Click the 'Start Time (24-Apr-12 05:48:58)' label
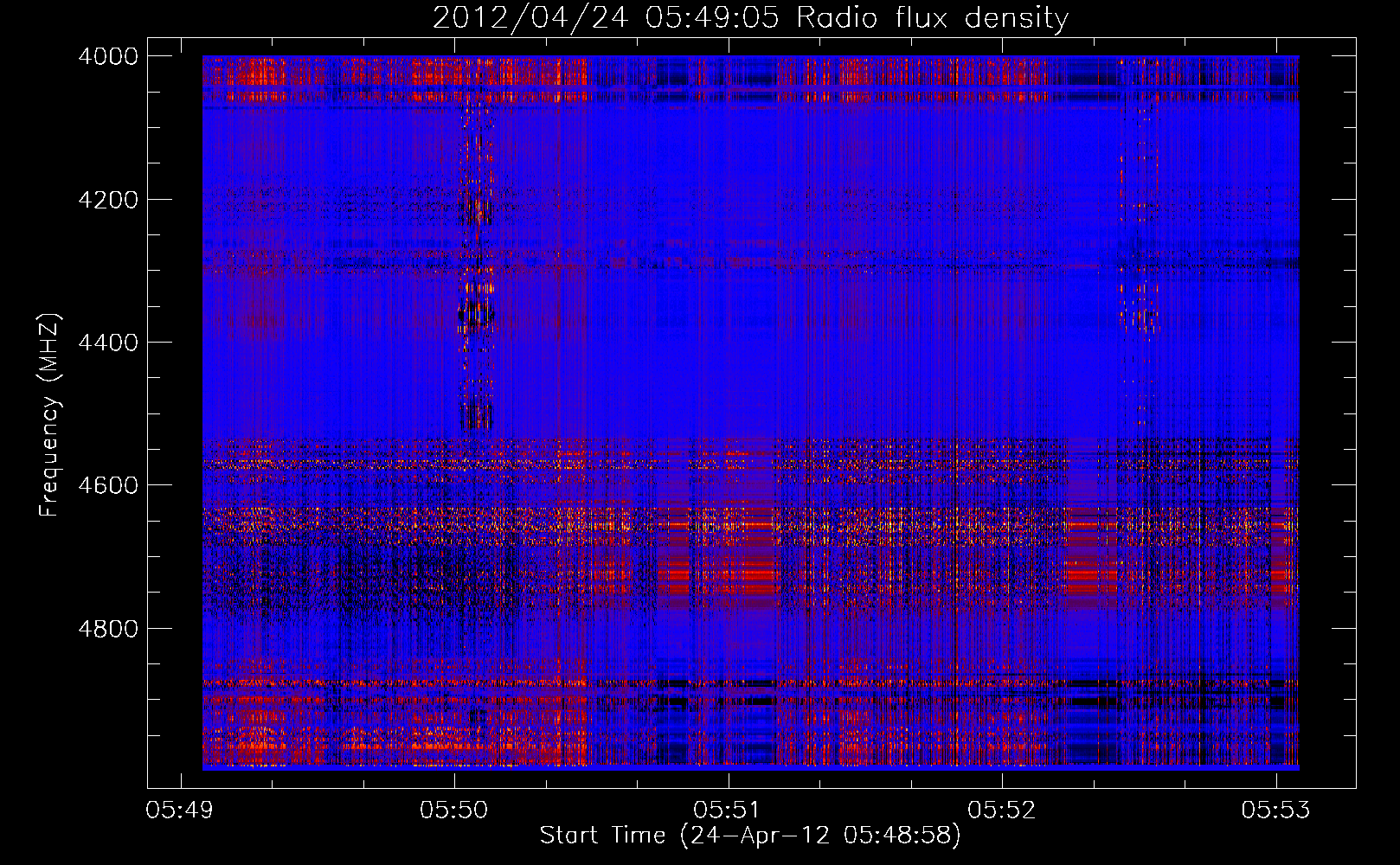The width and height of the screenshot is (1400, 865). point(750,836)
